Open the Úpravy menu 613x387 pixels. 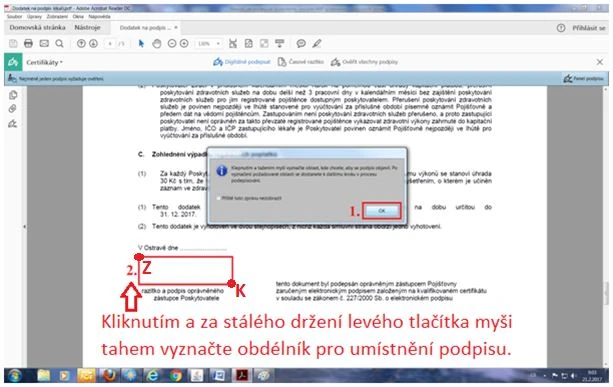tap(34, 17)
